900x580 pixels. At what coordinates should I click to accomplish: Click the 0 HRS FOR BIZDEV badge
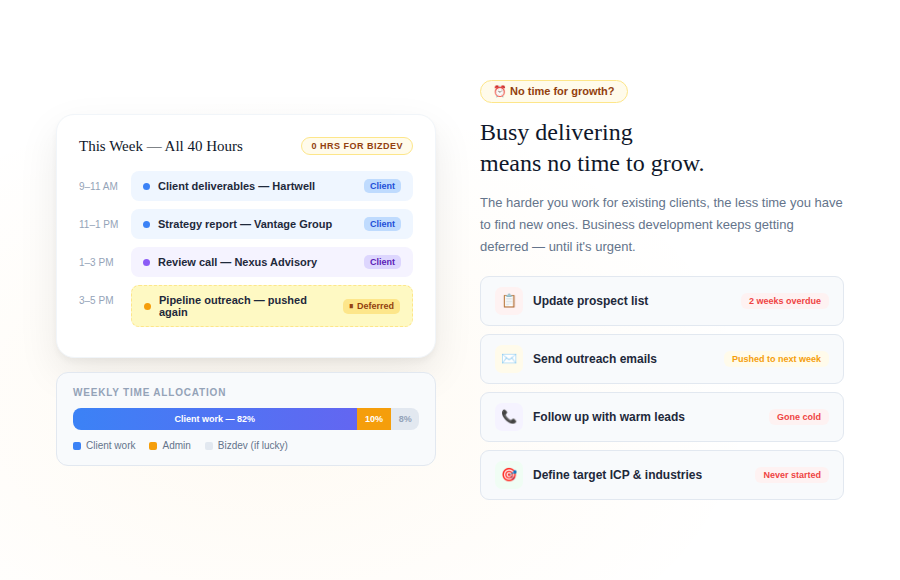coord(356,146)
